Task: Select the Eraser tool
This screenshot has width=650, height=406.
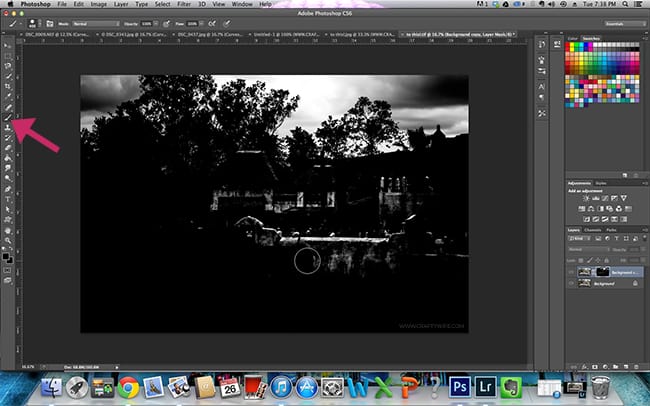Action: (x=7, y=148)
